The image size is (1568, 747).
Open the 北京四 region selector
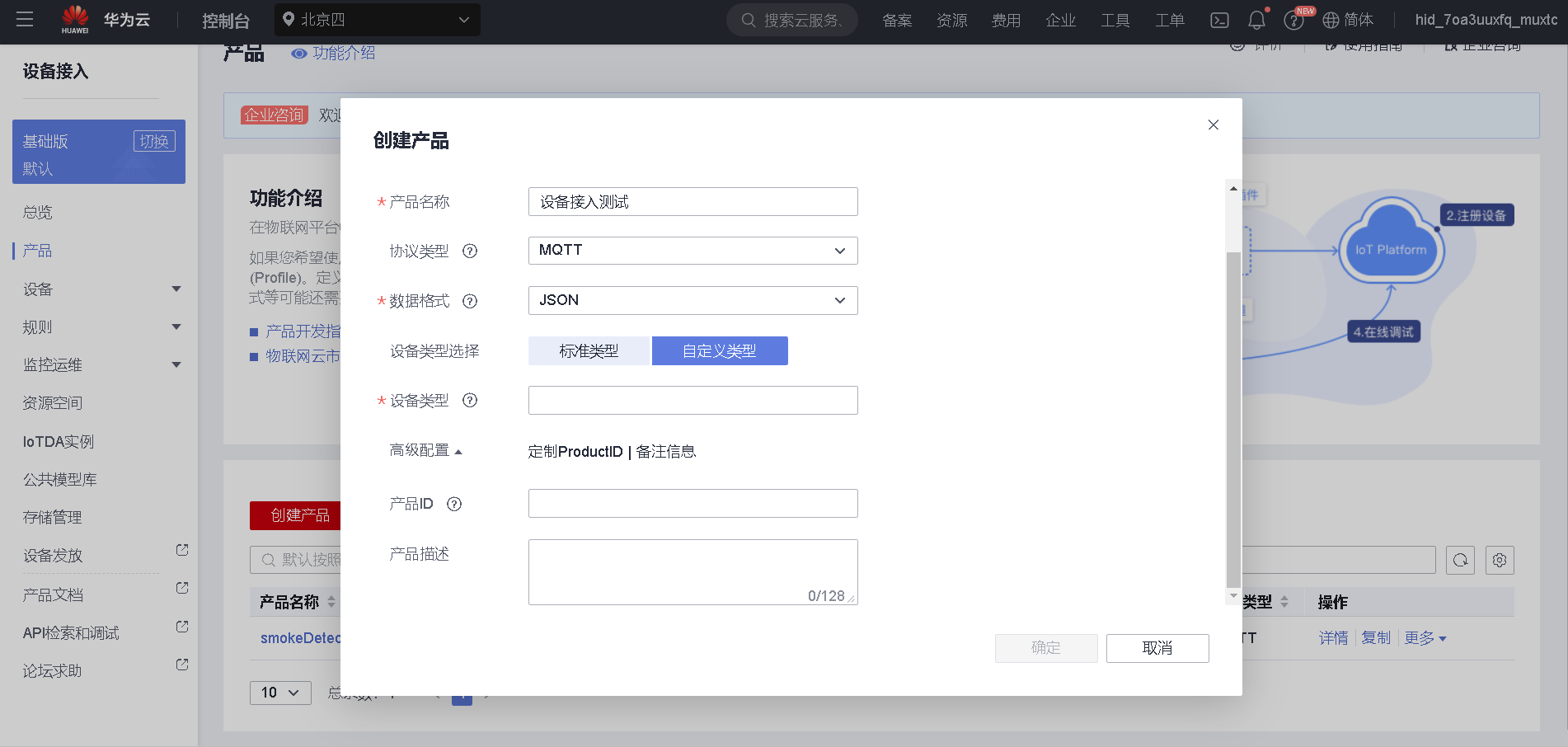pos(378,20)
